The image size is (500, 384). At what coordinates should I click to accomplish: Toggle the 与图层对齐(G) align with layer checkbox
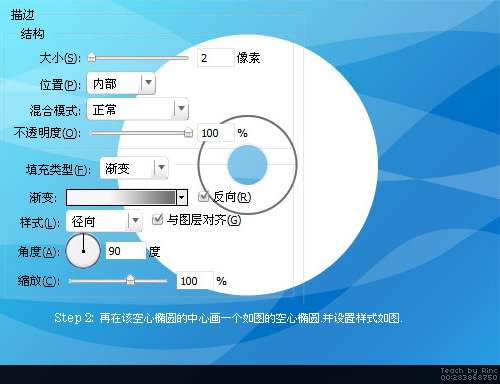(157, 220)
